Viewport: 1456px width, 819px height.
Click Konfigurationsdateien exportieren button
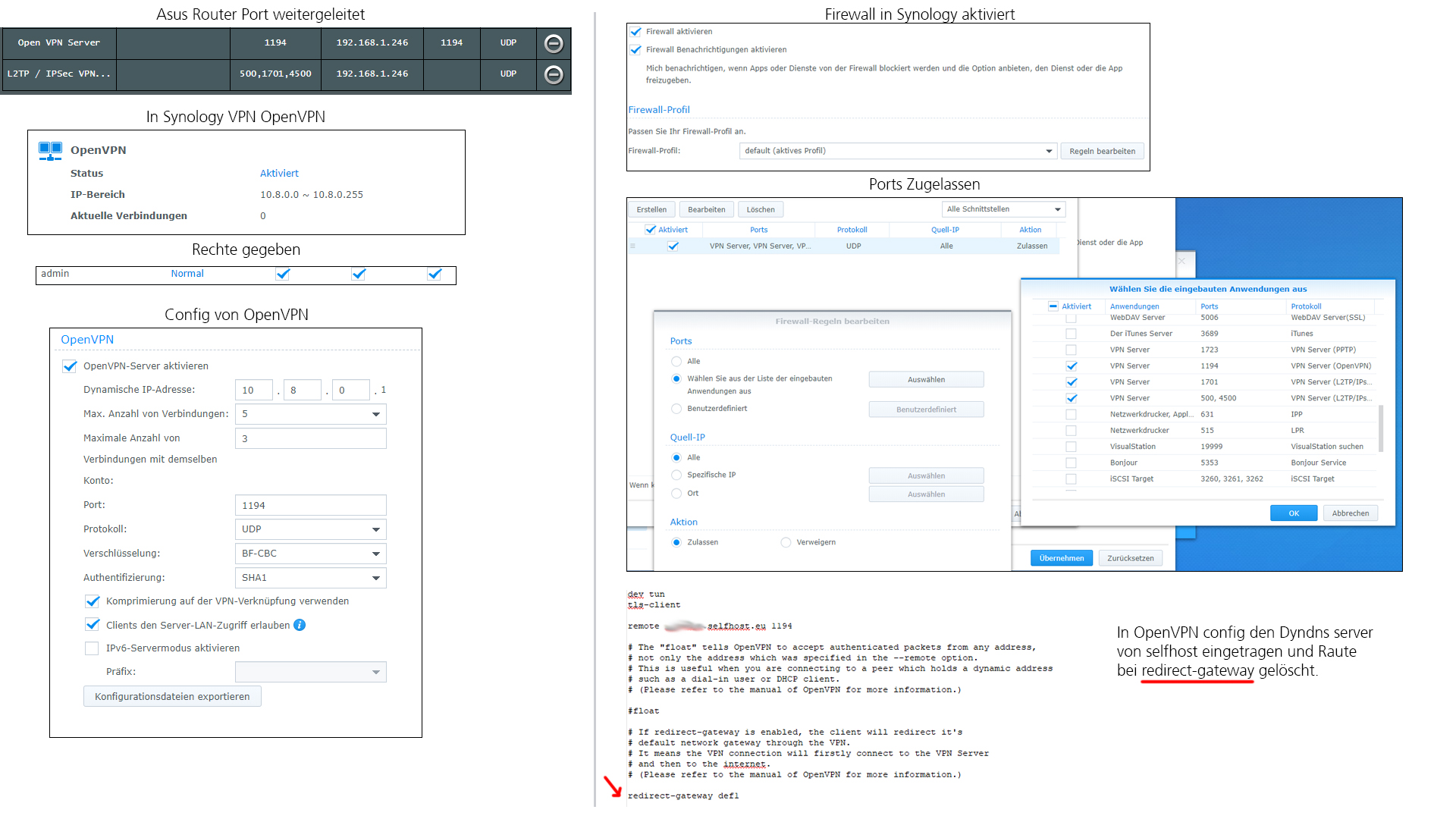tap(172, 696)
